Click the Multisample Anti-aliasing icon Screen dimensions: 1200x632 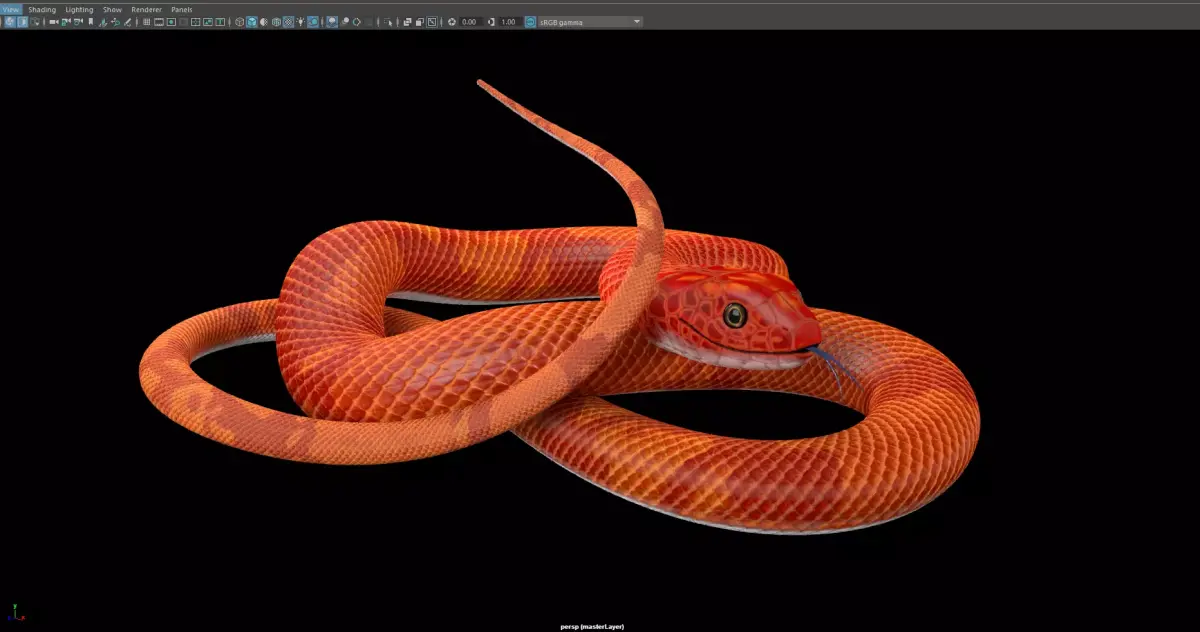coord(356,22)
